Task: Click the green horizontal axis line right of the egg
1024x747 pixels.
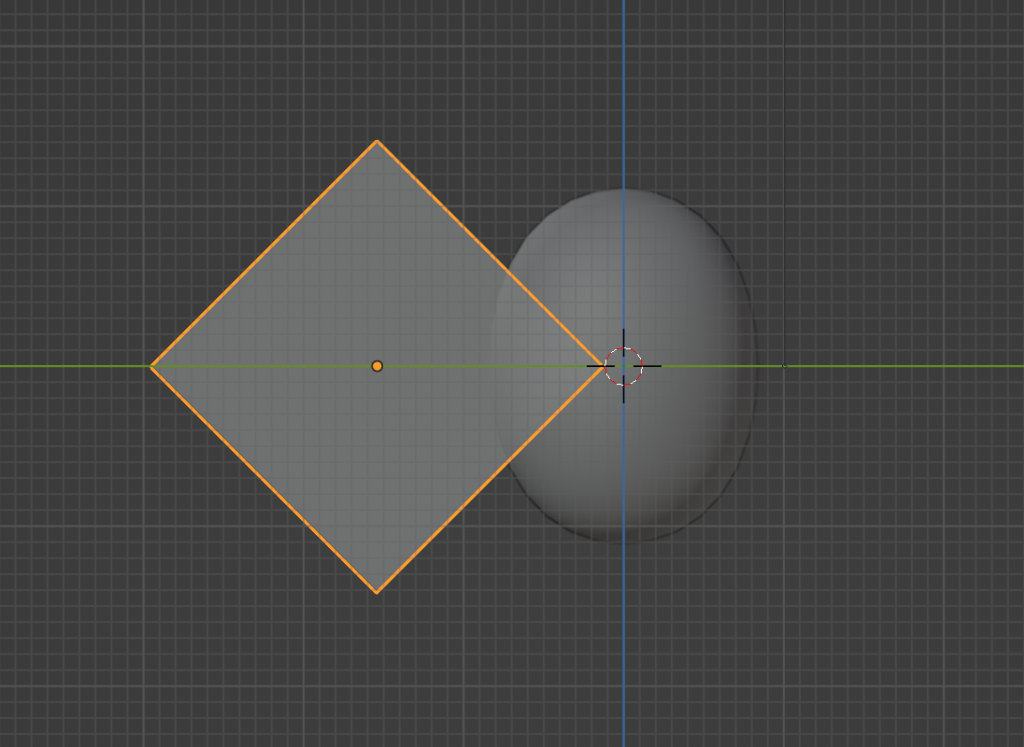Action: pyautogui.click(x=900, y=366)
